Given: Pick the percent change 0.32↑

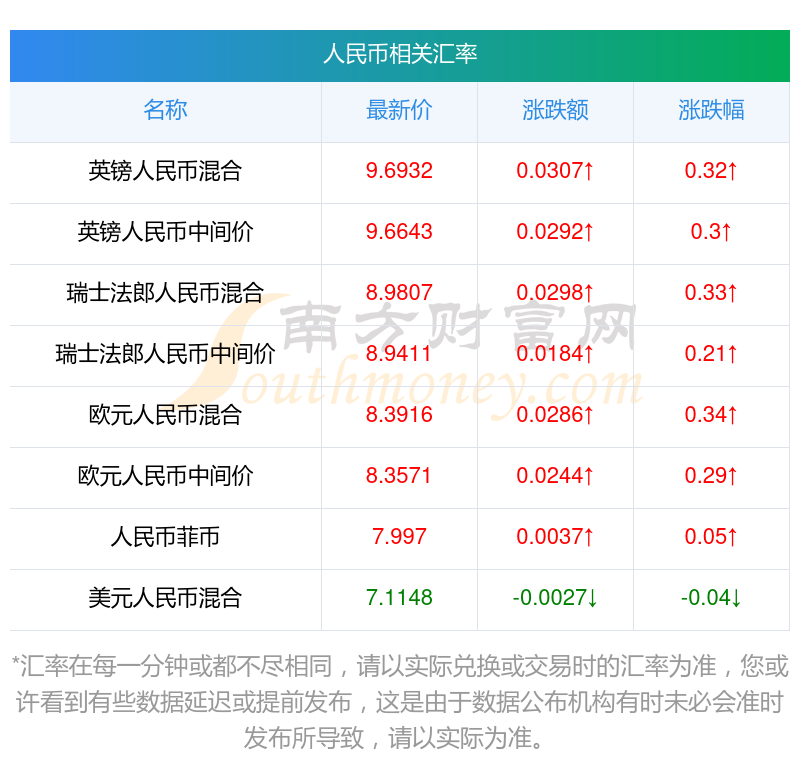Looking at the screenshot, I should [x=711, y=171].
